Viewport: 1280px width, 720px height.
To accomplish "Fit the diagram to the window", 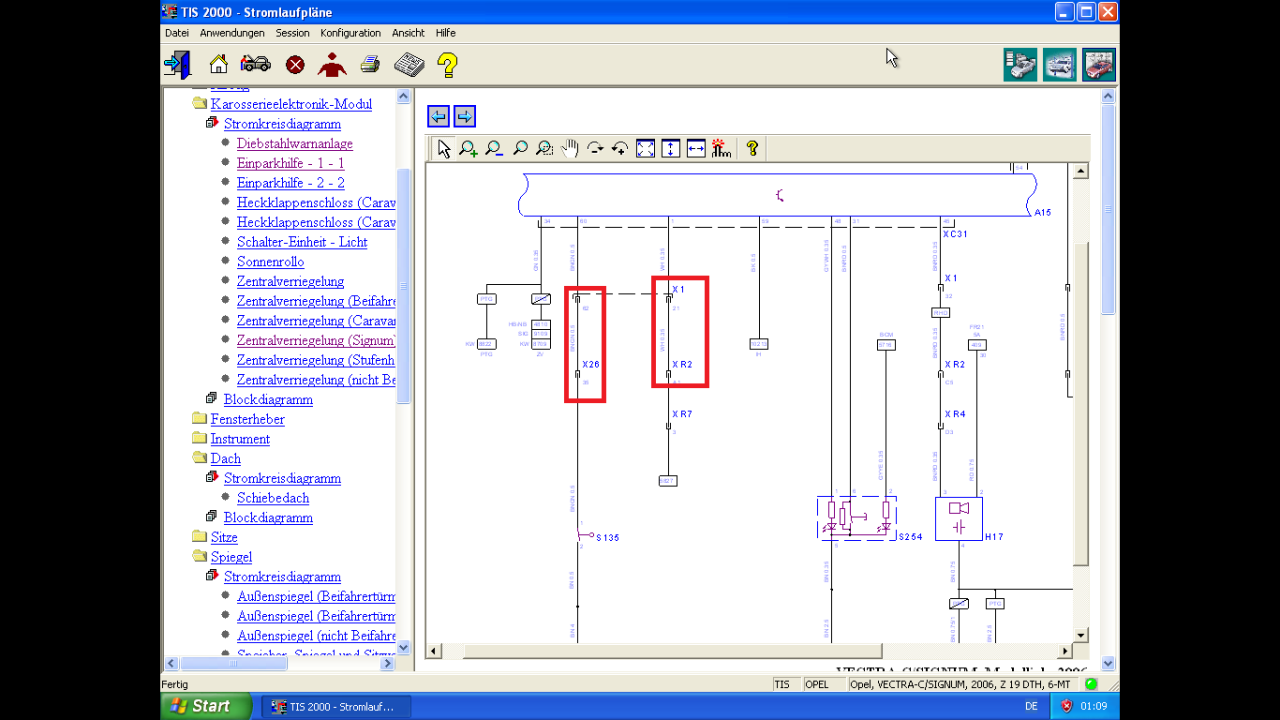I will pos(645,147).
